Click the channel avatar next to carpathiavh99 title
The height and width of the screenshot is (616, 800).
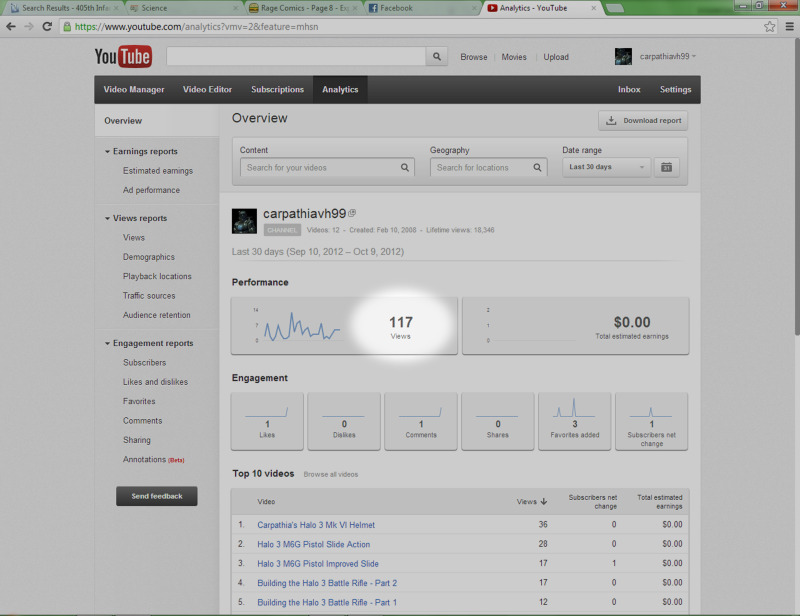[244, 221]
